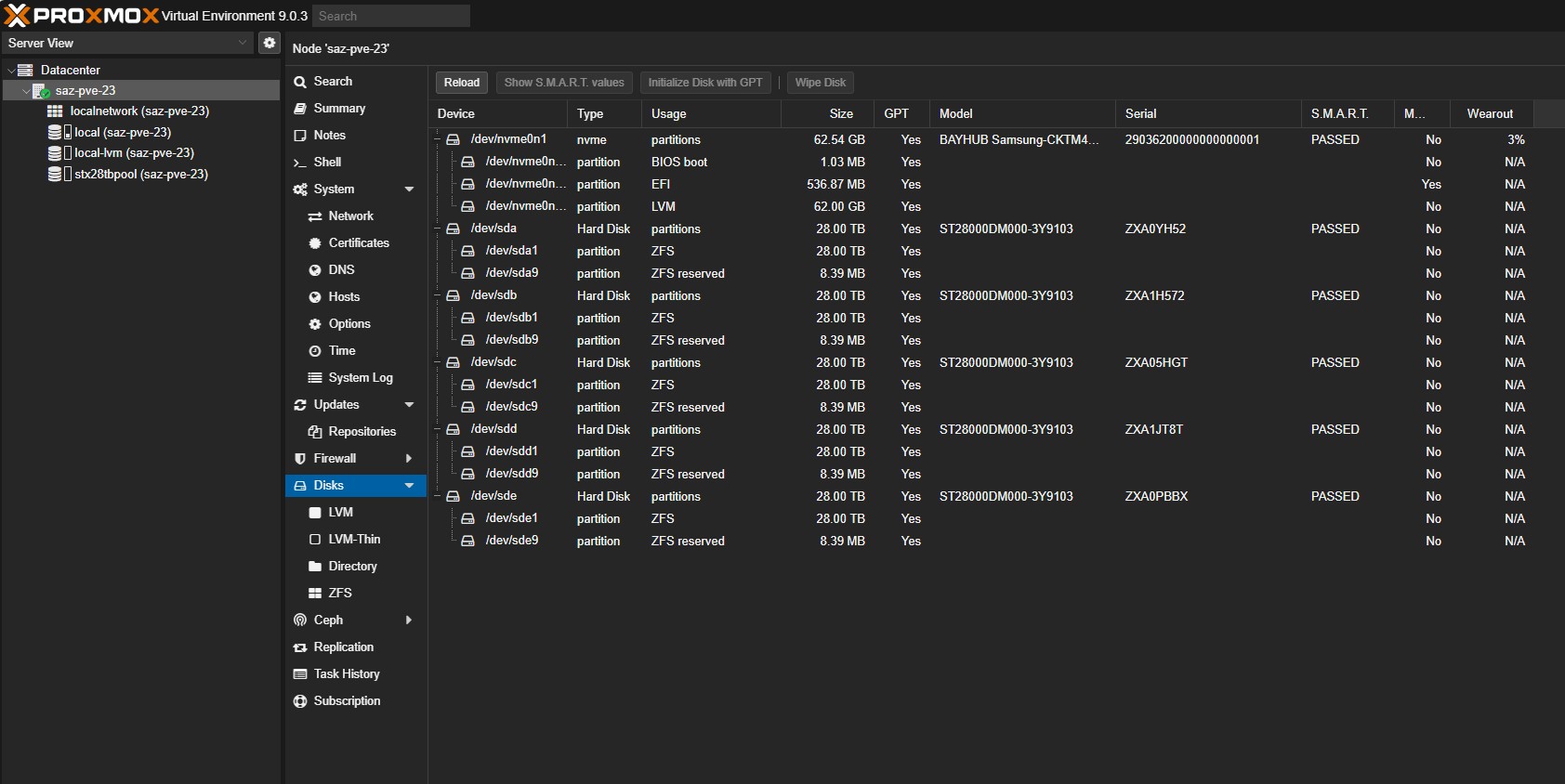
Task: Click the Wipe Disk button
Action: [x=820, y=83]
